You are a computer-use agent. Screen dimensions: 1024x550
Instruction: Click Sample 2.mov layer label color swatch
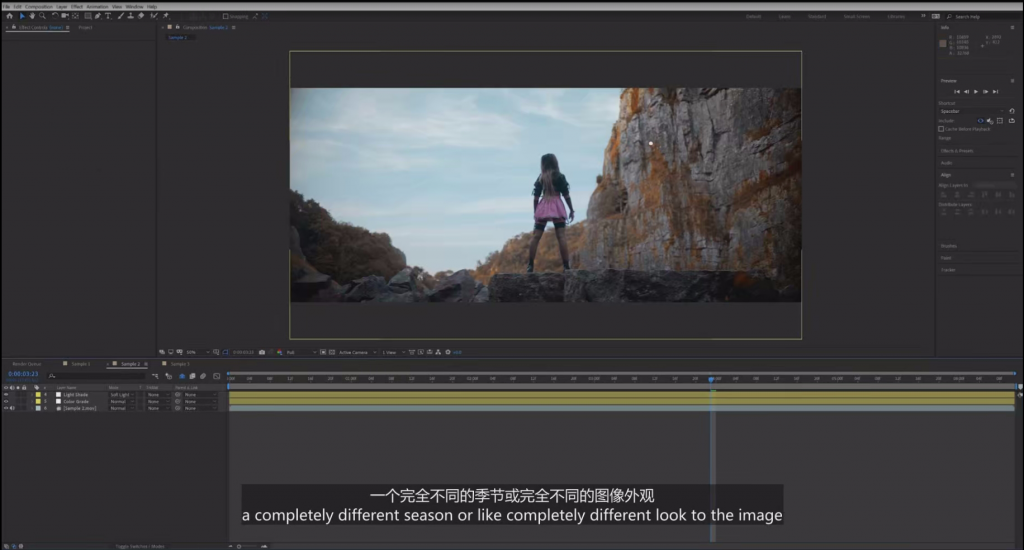(x=38, y=408)
